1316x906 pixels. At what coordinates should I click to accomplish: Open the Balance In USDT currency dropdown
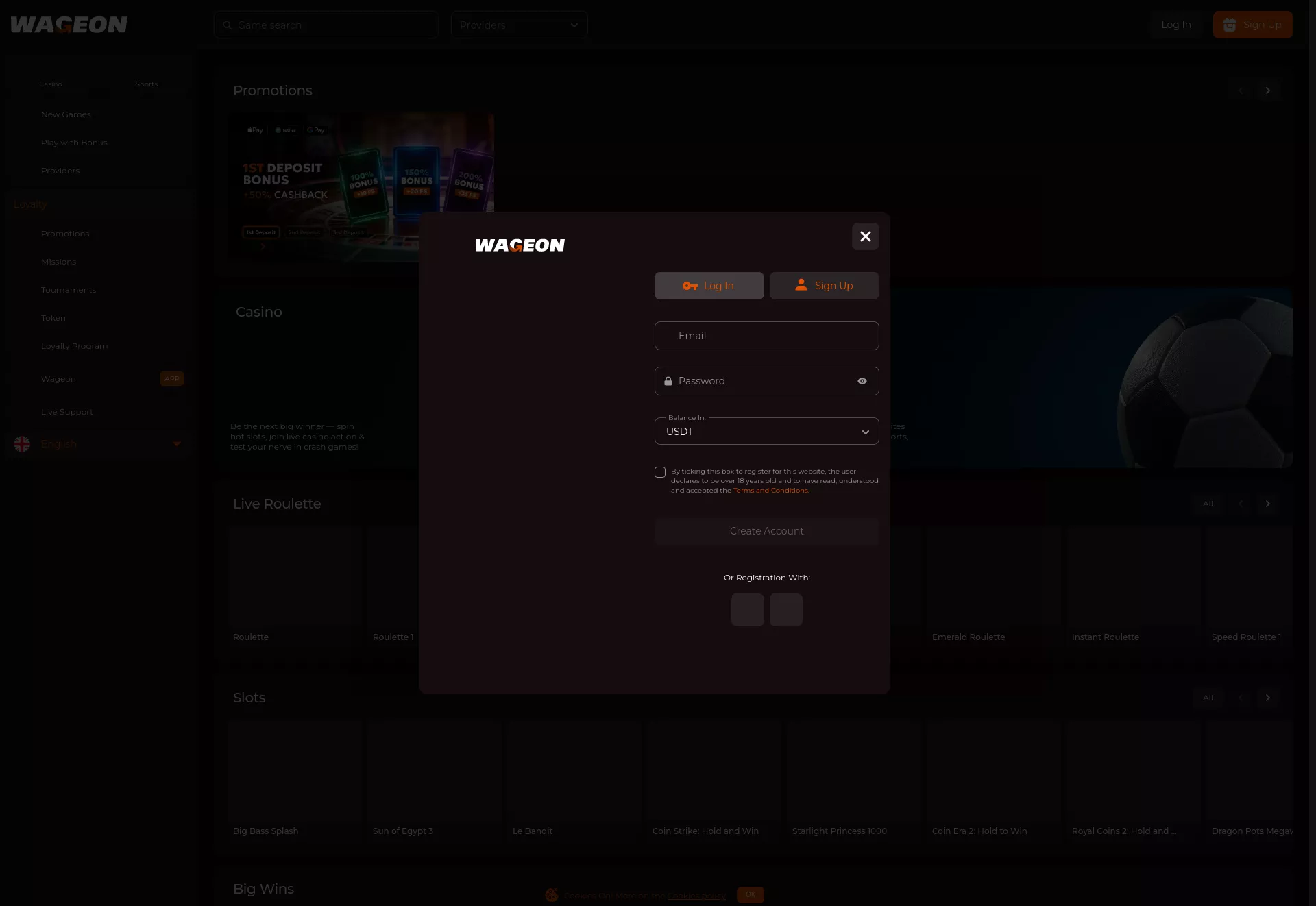[766, 431]
